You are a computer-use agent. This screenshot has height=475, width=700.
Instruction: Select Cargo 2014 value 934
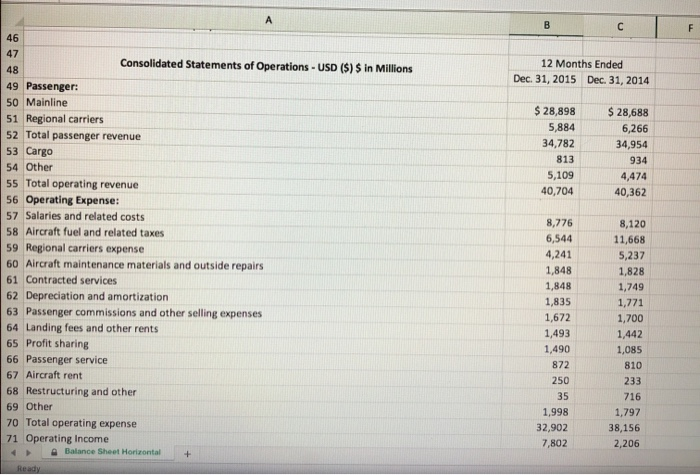pos(638,160)
